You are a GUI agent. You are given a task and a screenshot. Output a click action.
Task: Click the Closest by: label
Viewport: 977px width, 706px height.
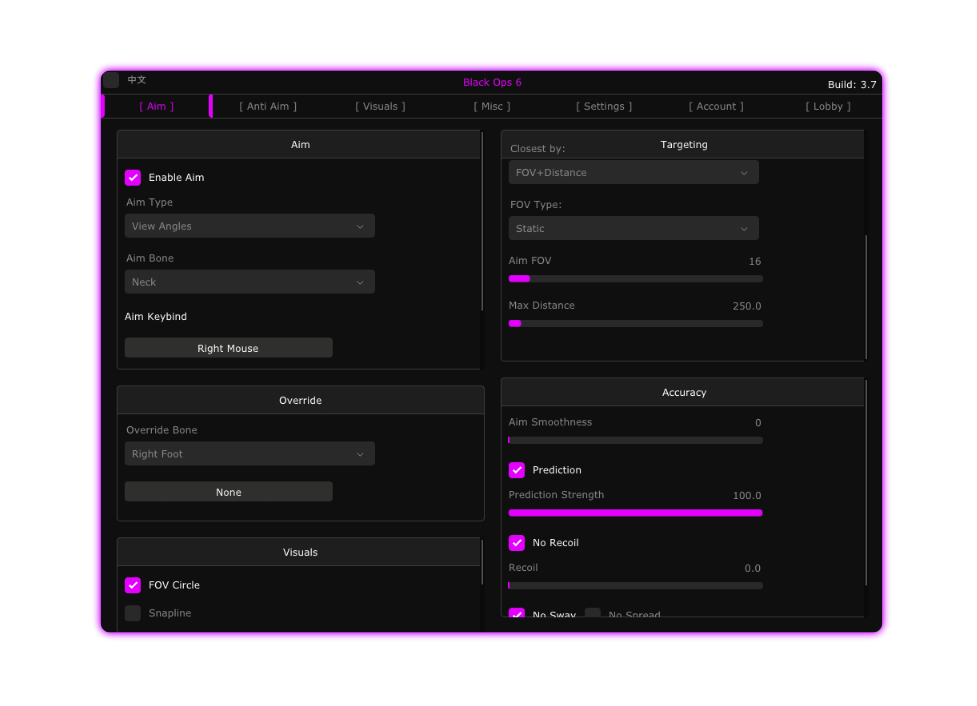pos(537,149)
